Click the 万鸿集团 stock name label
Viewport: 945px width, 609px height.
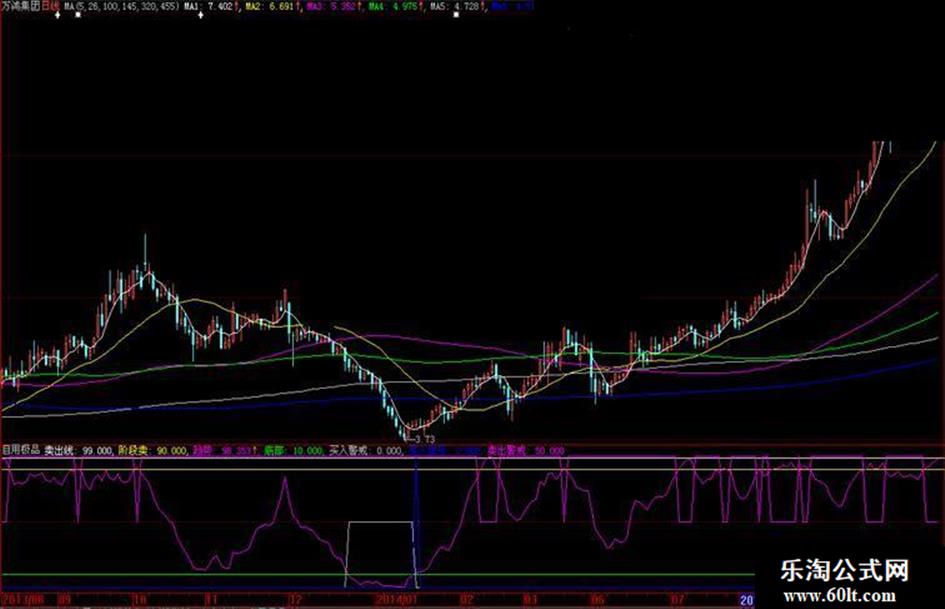pos(20,6)
